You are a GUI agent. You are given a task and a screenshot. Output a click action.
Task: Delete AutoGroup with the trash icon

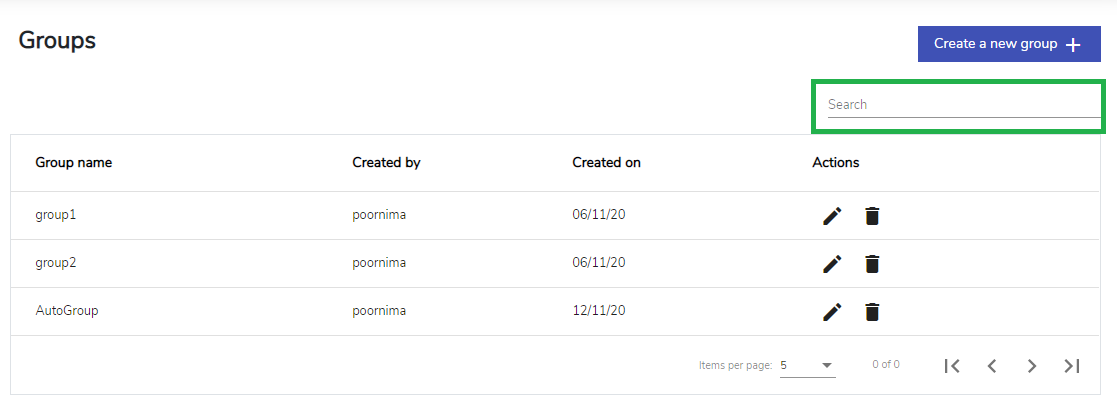click(872, 312)
